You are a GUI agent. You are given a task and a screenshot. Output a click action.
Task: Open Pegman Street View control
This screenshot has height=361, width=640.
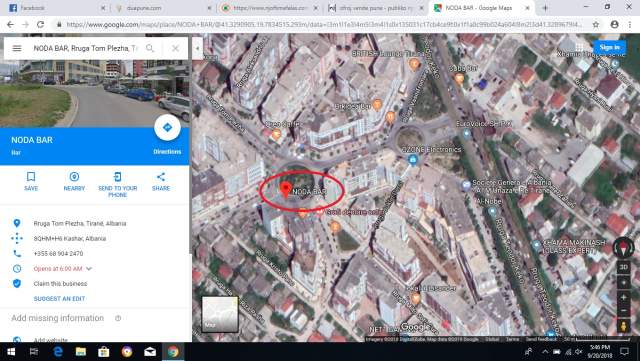(x=623, y=326)
